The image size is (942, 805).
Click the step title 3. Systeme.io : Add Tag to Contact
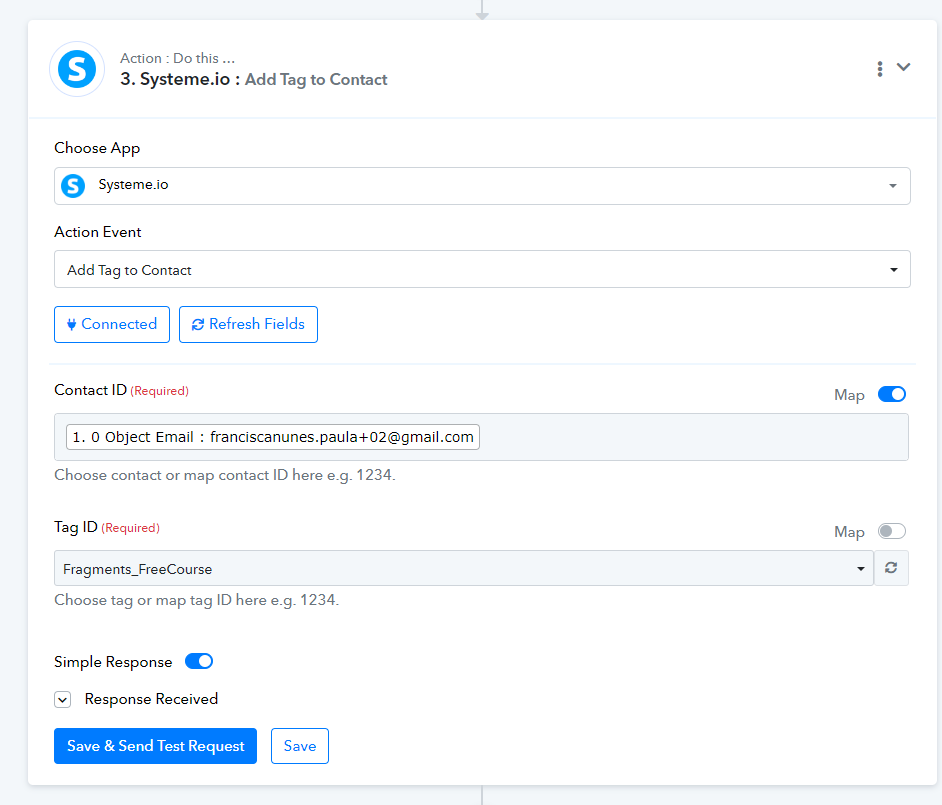point(254,79)
